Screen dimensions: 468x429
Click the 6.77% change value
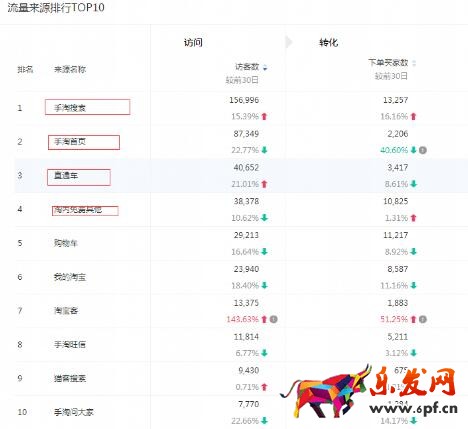(247, 353)
